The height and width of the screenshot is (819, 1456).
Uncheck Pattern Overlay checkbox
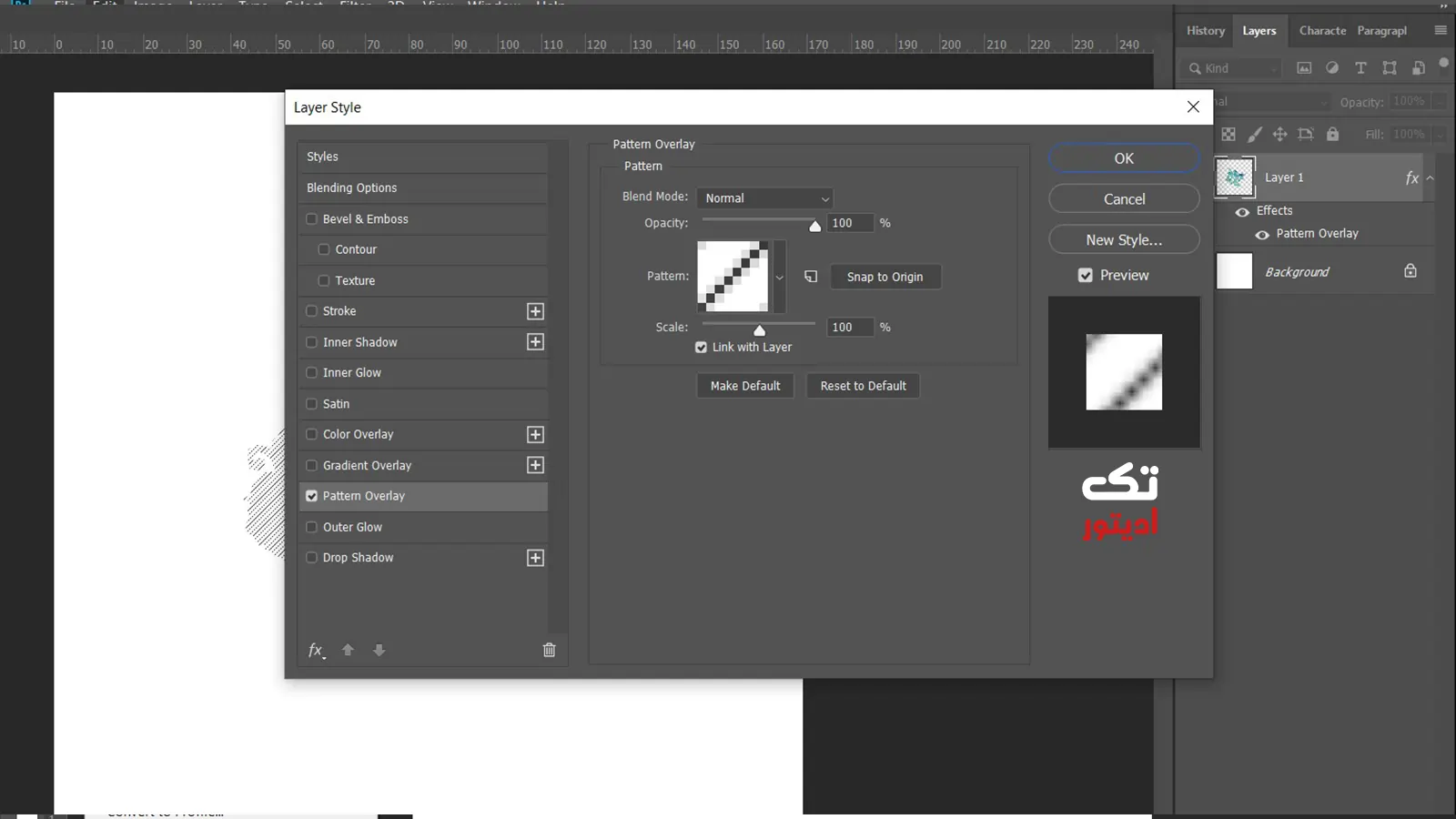[x=311, y=496]
